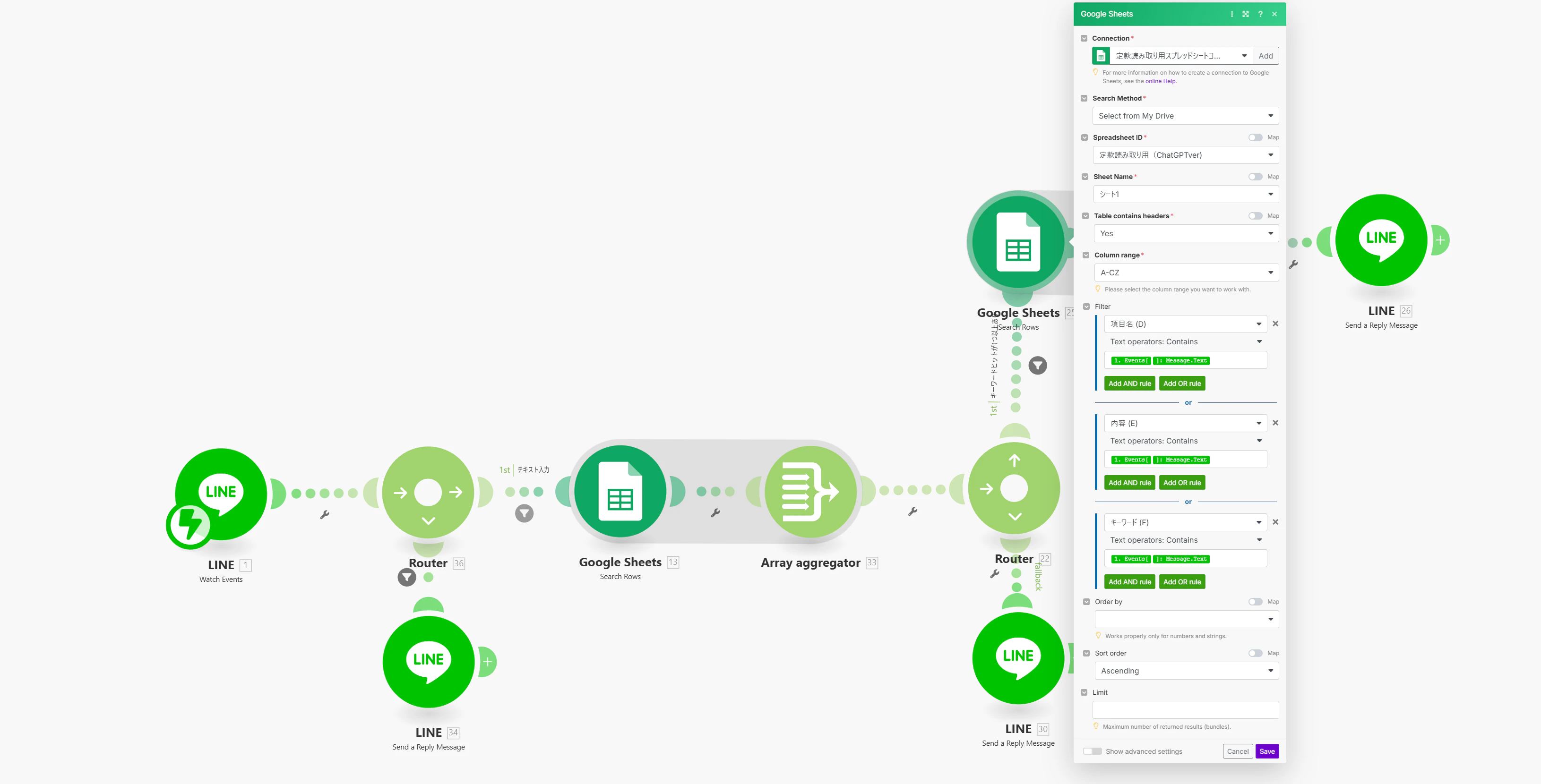The width and height of the screenshot is (1541, 784).
Task: Click the wrench between LINE trigger and Router 36
Action: 325,514
